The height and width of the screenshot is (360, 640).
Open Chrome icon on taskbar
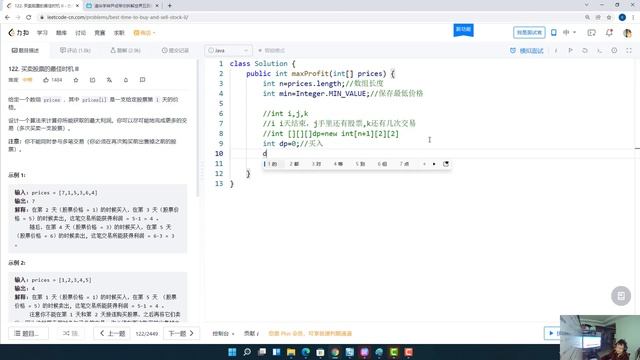(335, 352)
